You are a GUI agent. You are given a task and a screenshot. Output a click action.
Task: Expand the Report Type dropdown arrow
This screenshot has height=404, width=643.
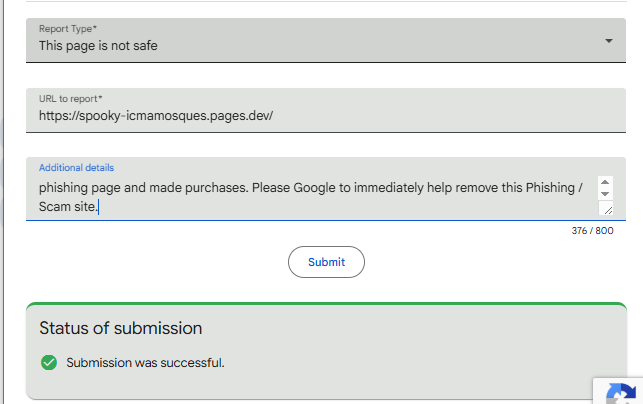(609, 41)
